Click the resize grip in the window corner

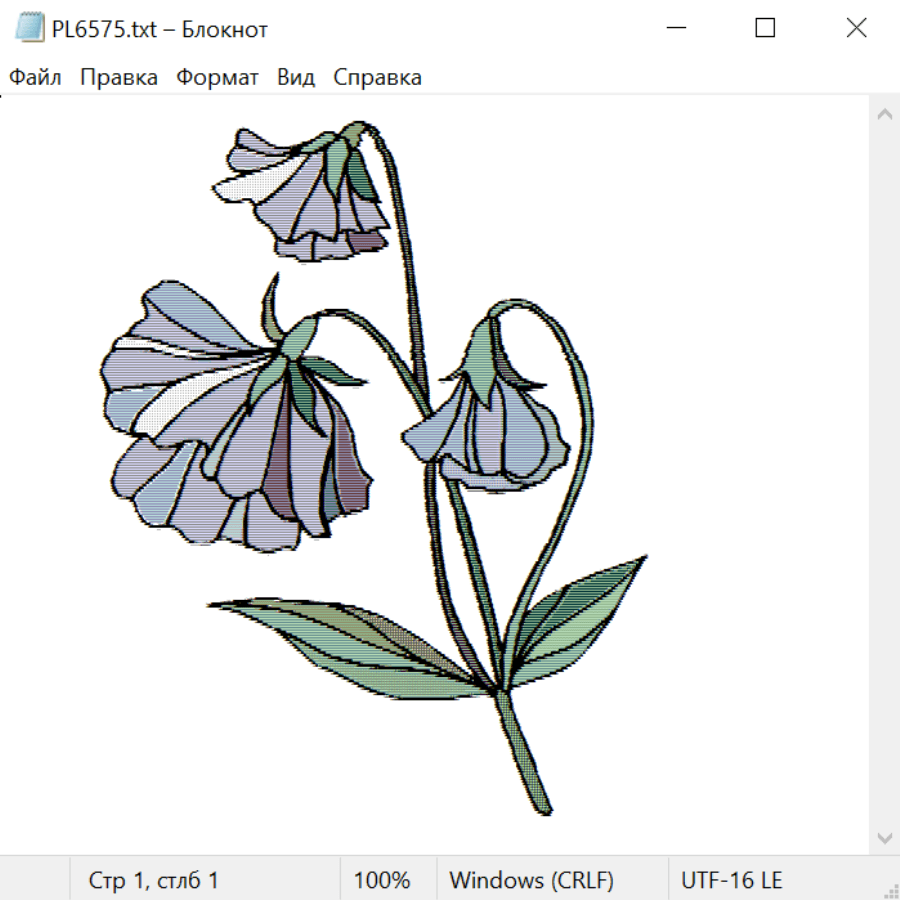pyautogui.click(x=890, y=890)
